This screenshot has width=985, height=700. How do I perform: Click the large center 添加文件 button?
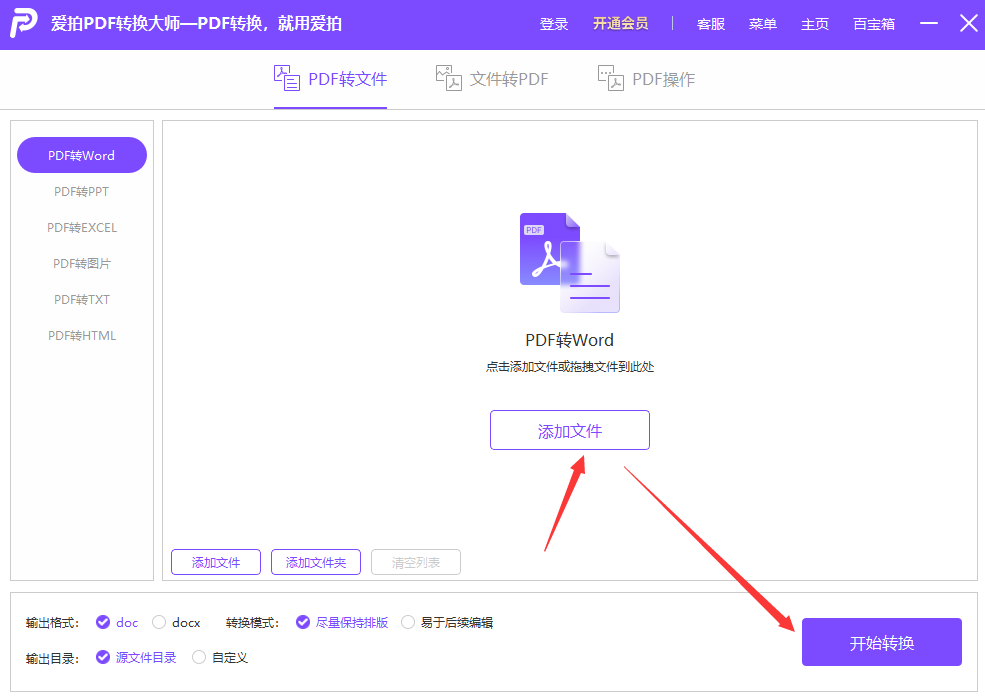(x=570, y=430)
